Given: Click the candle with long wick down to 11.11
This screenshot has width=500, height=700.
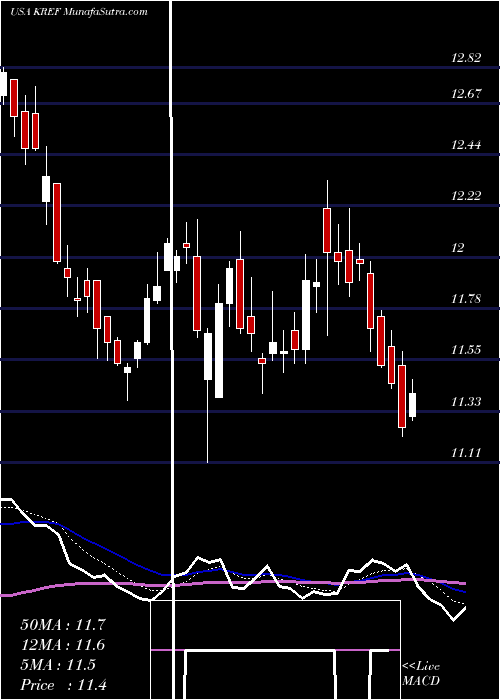Looking at the screenshot, I should pyautogui.click(x=208, y=356).
